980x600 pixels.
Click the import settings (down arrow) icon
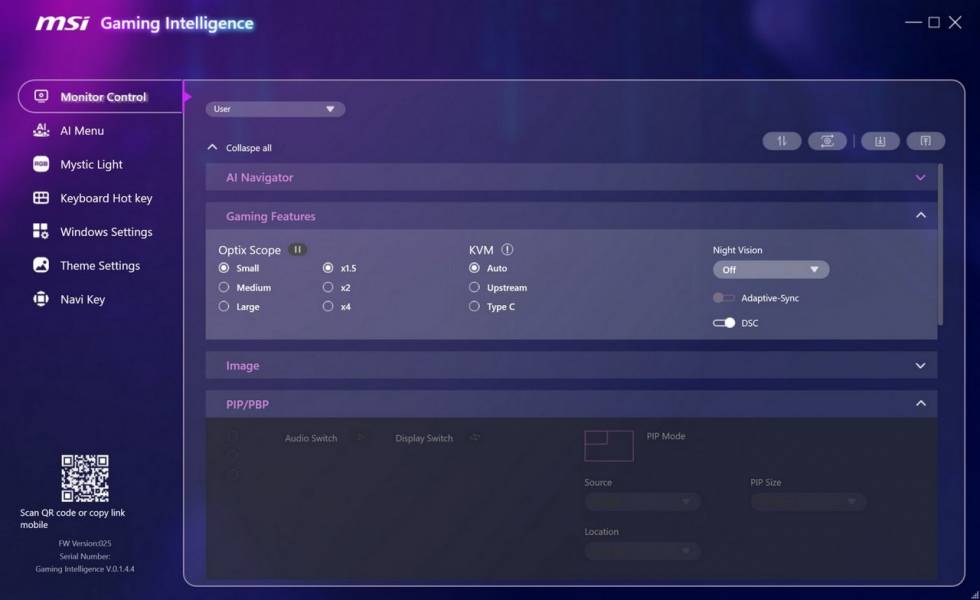pos(880,141)
